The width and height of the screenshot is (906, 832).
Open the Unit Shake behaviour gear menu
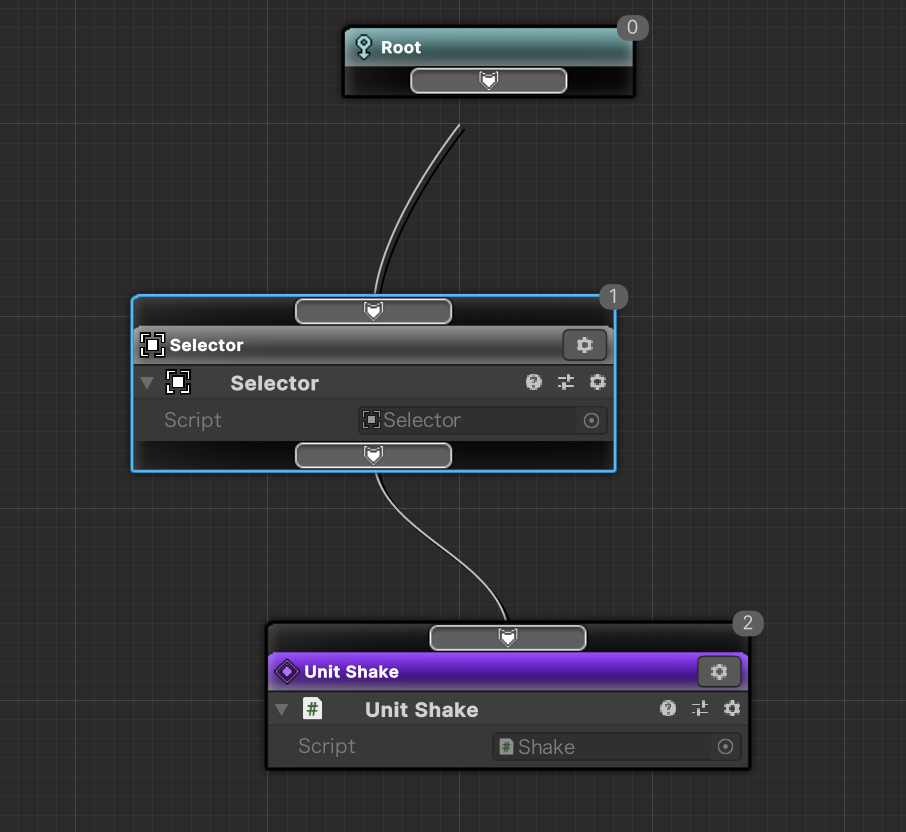[732, 709]
